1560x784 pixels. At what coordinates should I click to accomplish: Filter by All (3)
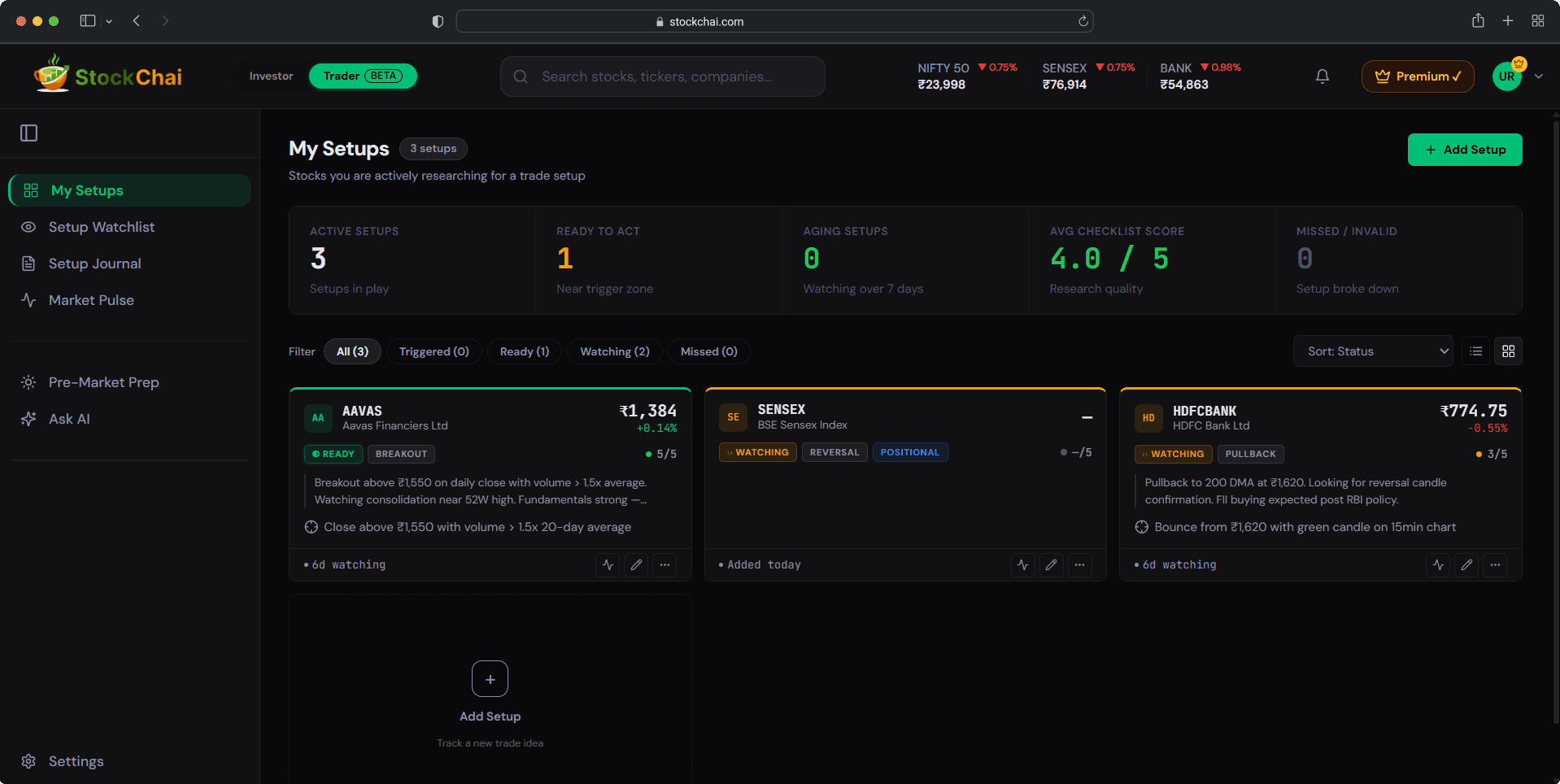(352, 351)
